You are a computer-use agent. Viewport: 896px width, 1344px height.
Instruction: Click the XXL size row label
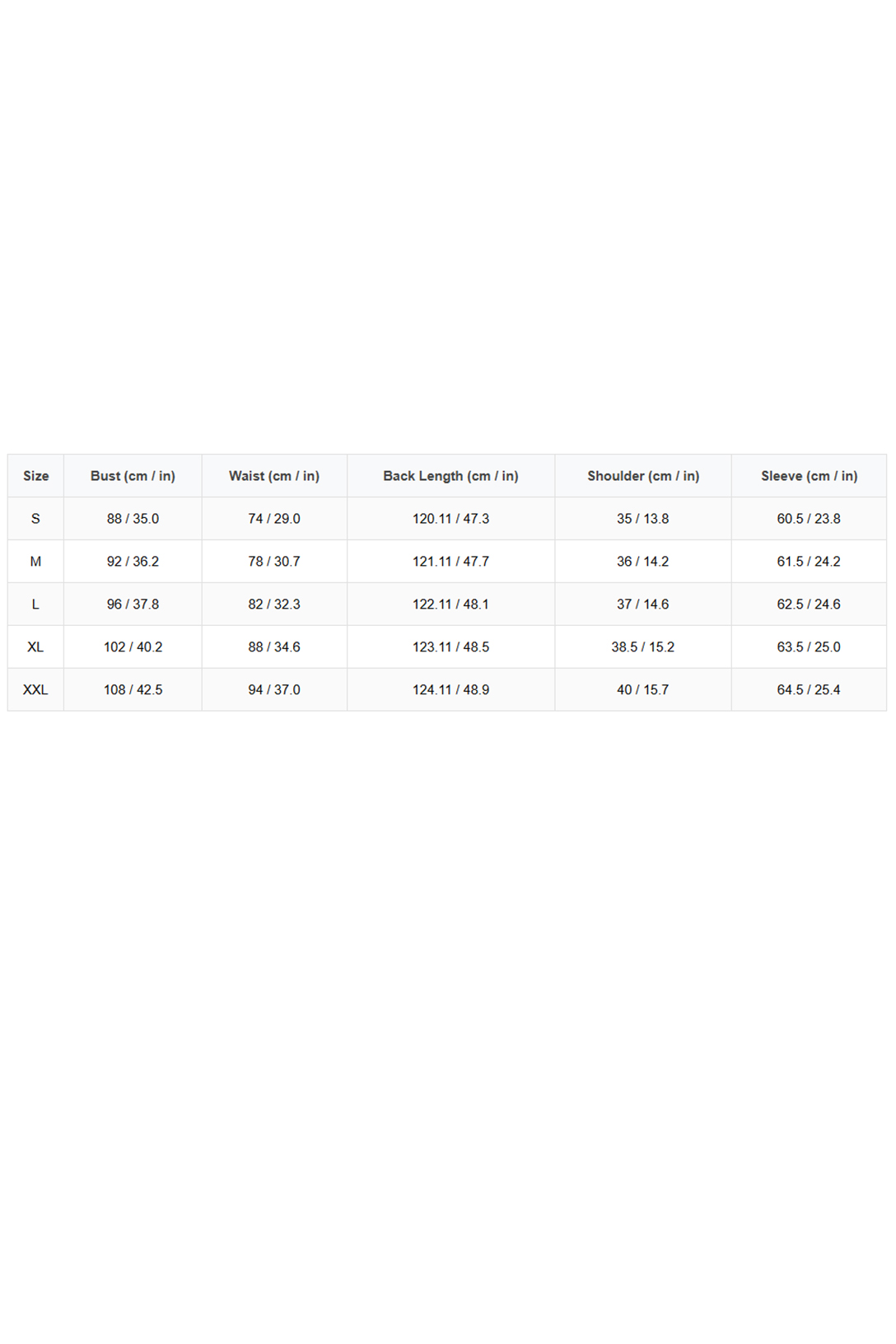tap(35, 690)
